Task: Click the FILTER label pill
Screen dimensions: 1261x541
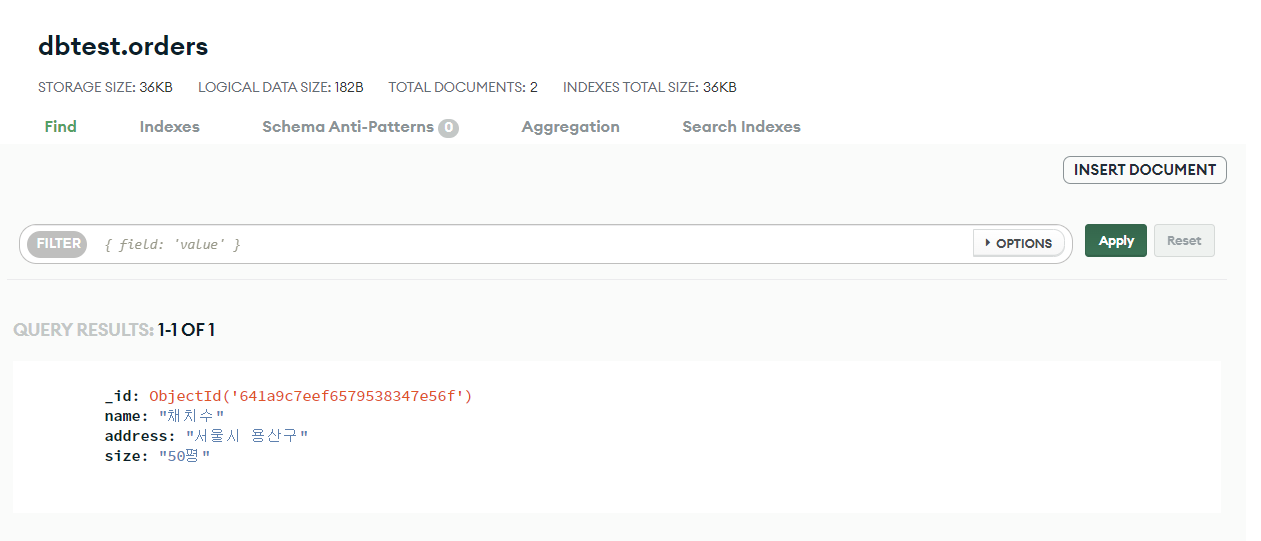Action: click(x=58, y=243)
